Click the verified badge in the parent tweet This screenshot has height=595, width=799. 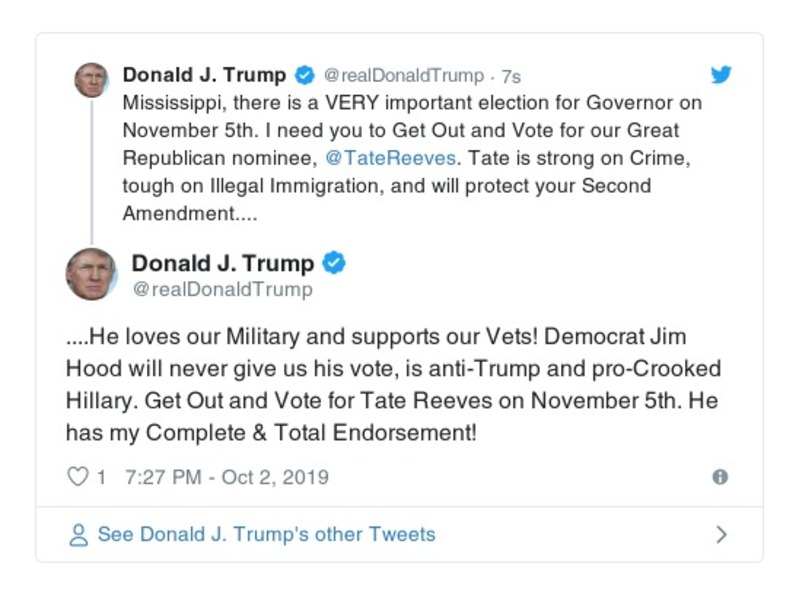point(305,76)
